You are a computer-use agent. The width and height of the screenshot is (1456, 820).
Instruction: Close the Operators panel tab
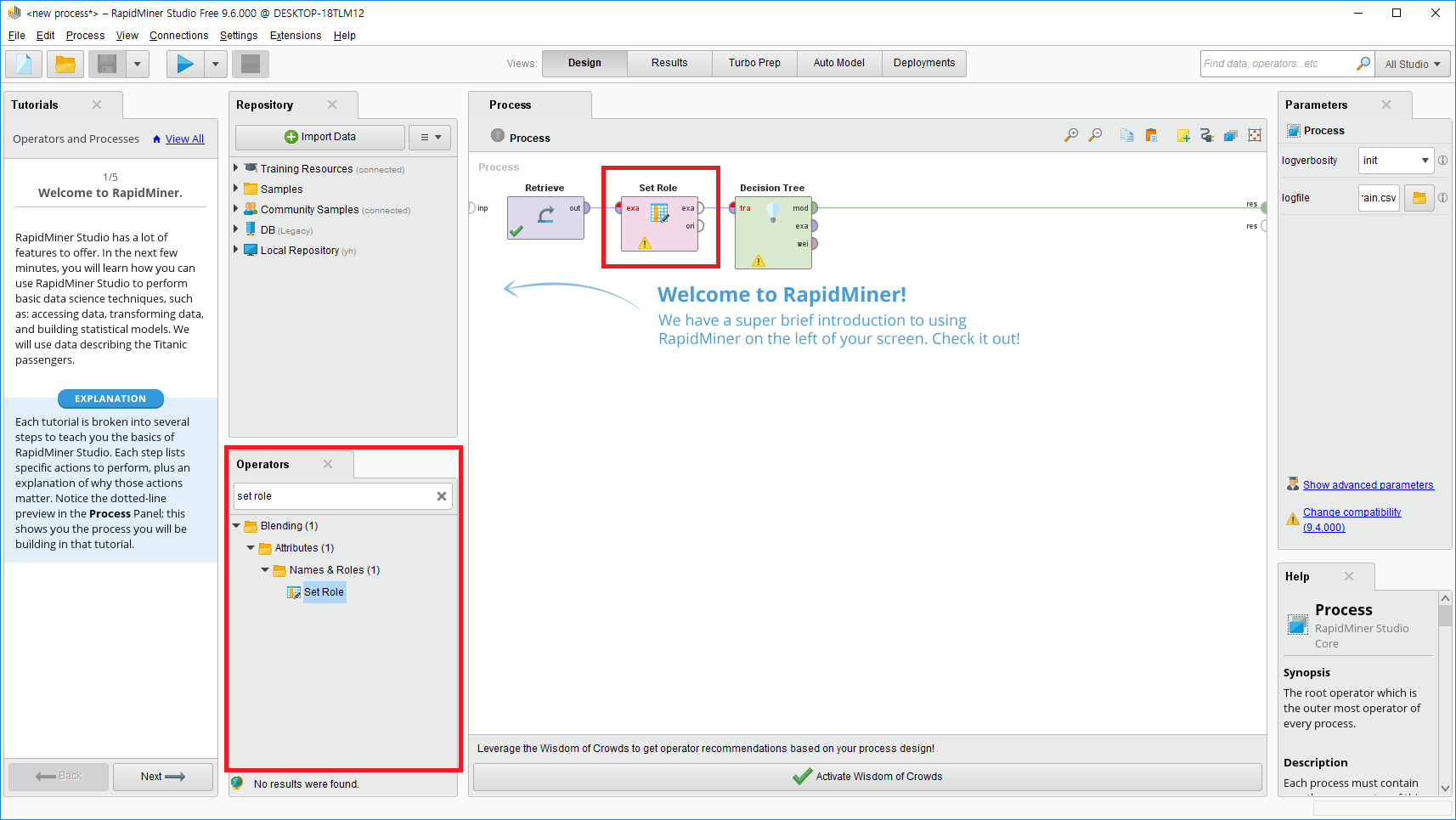328,464
